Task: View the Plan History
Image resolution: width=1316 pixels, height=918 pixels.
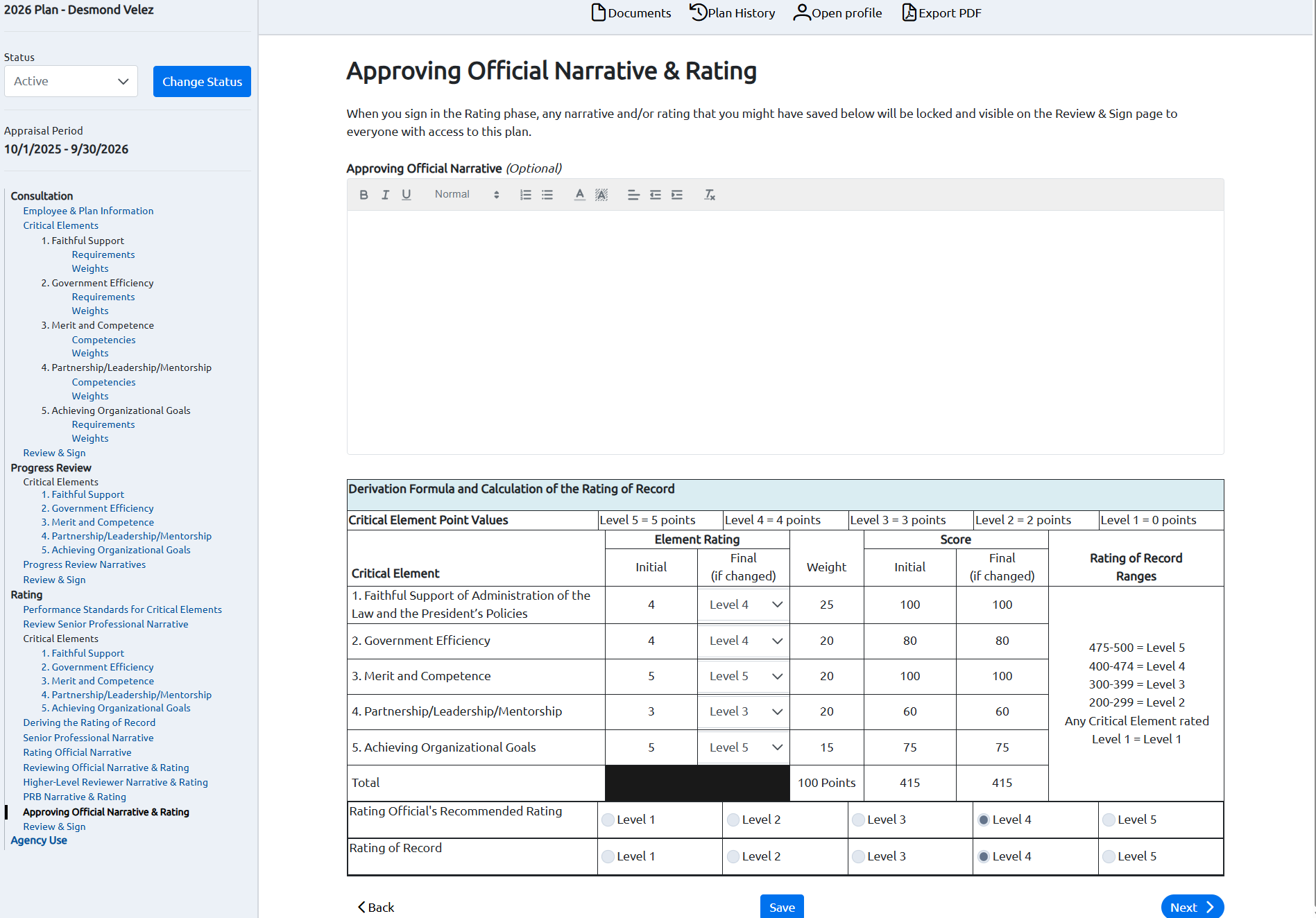Action: pyautogui.click(x=732, y=12)
